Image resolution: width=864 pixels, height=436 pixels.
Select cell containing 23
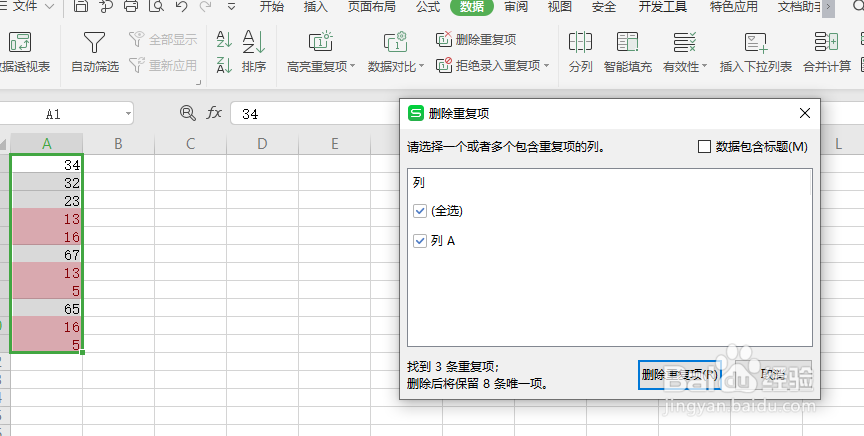(x=47, y=201)
